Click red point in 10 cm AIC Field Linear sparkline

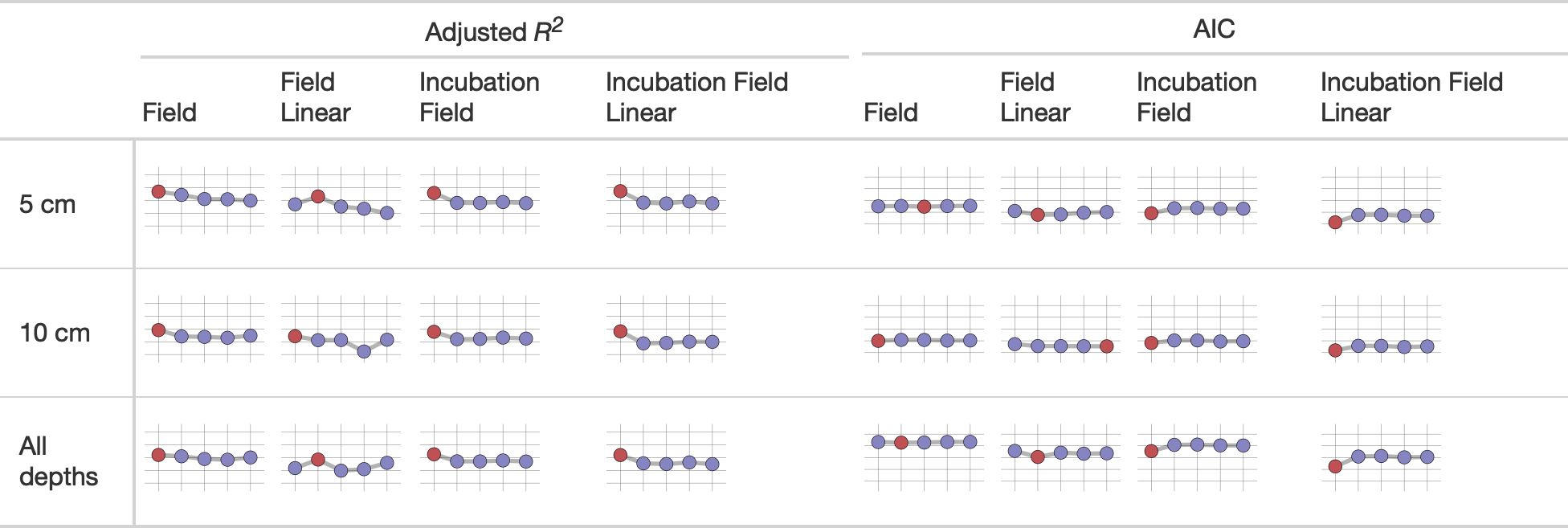click(x=1106, y=346)
